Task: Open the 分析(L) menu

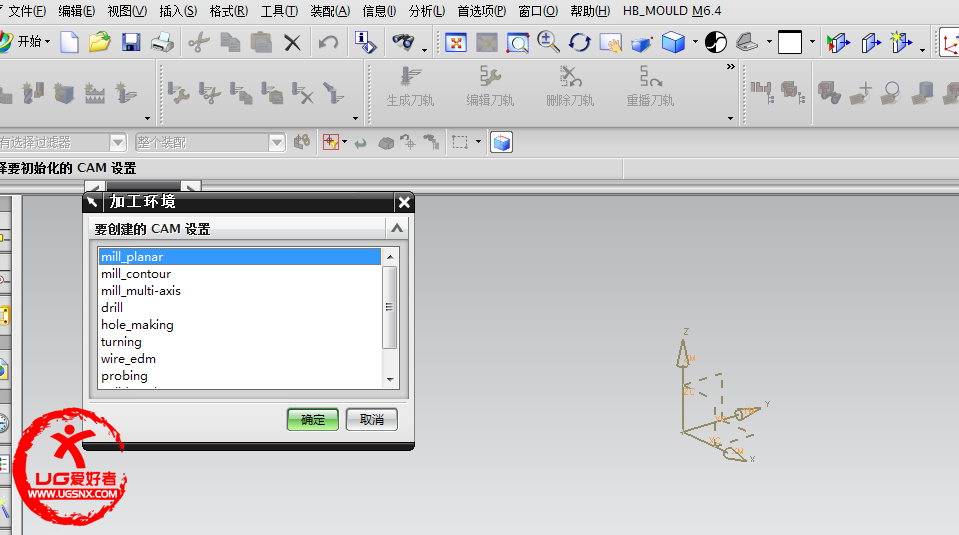Action: (426, 11)
